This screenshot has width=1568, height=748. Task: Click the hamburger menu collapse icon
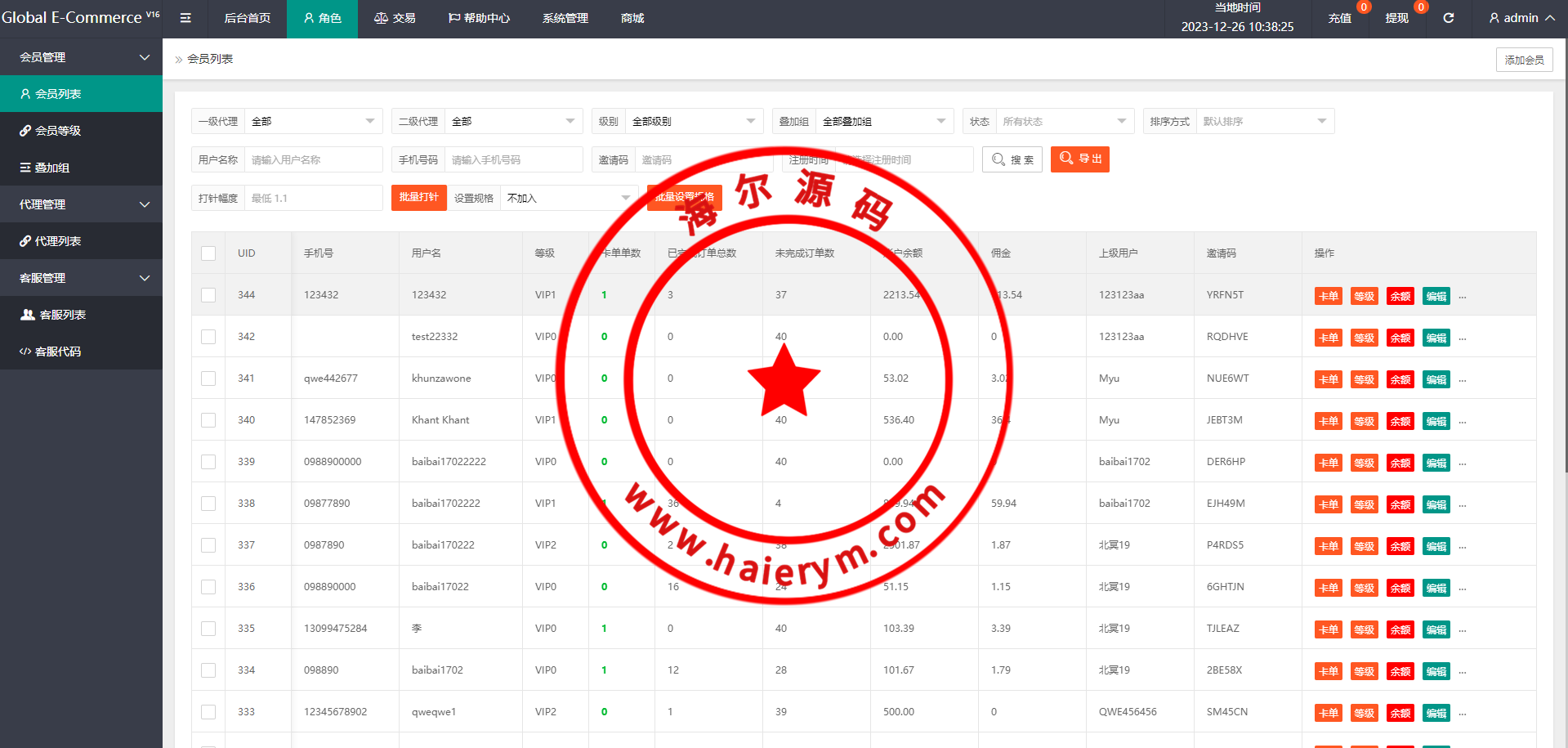[185, 18]
